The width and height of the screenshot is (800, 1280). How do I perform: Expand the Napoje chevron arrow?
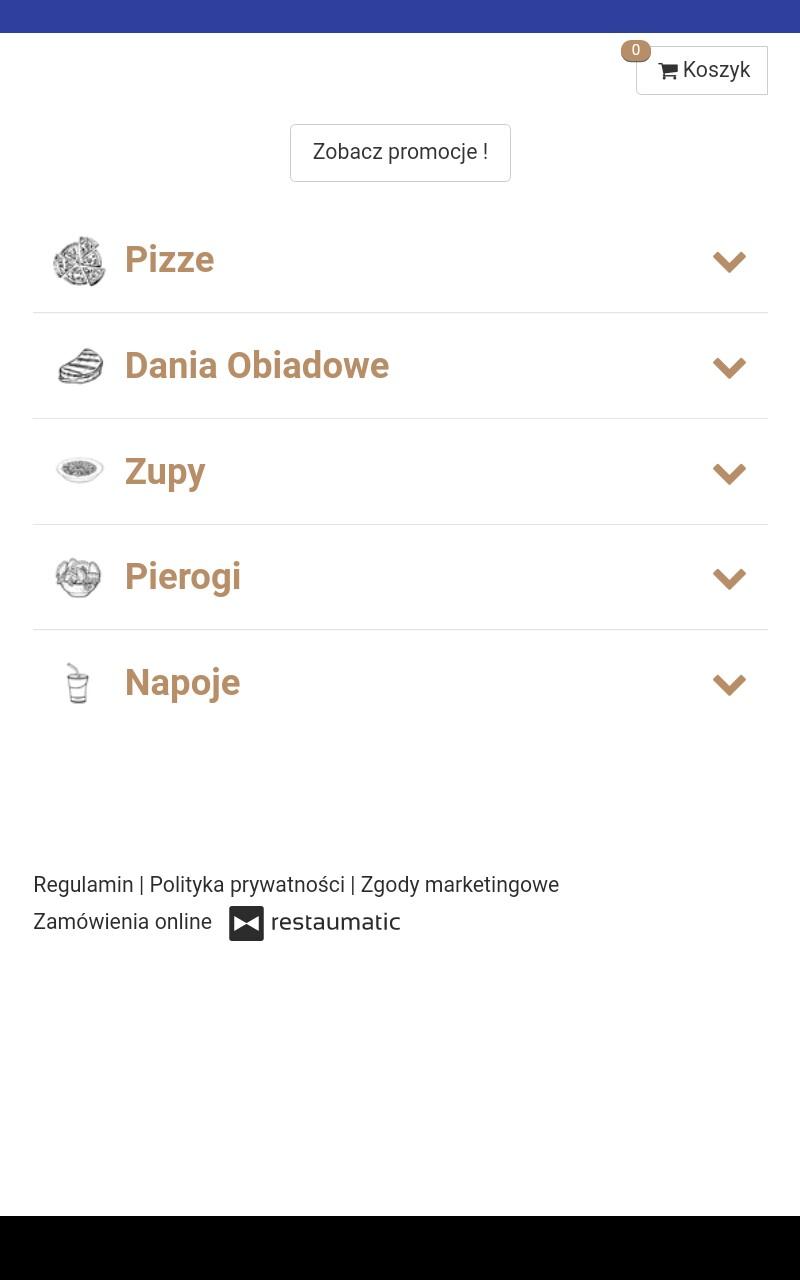pos(729,684)
